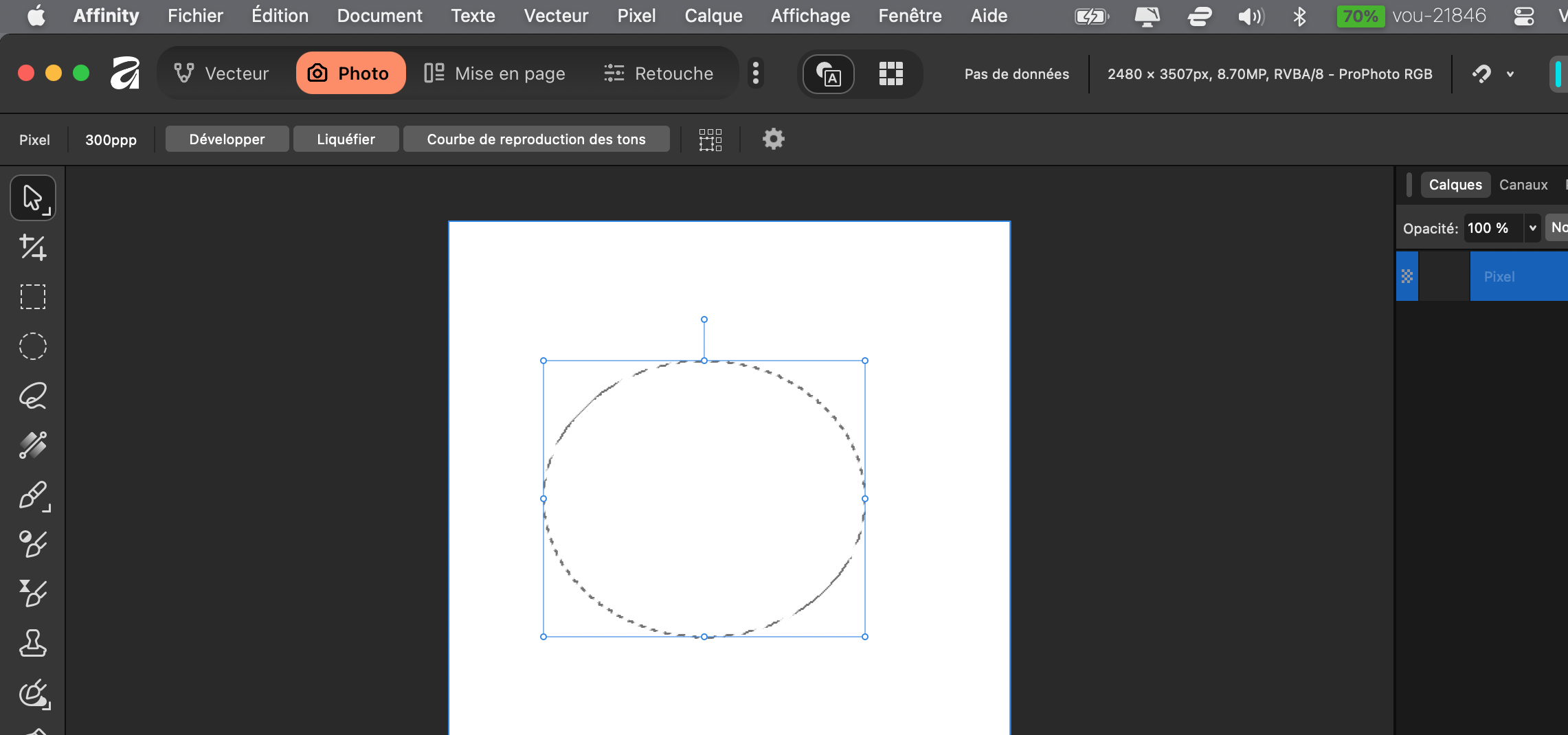Click the Pixel label in context toolbar

(x=34, y=140)
